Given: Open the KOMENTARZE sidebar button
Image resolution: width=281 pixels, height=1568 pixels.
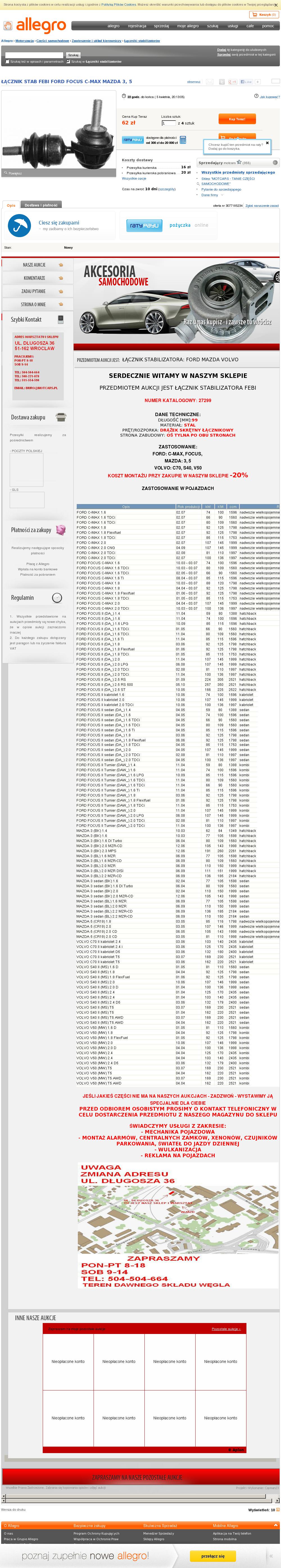Looking at the screenshot, I should coord(38,278).
